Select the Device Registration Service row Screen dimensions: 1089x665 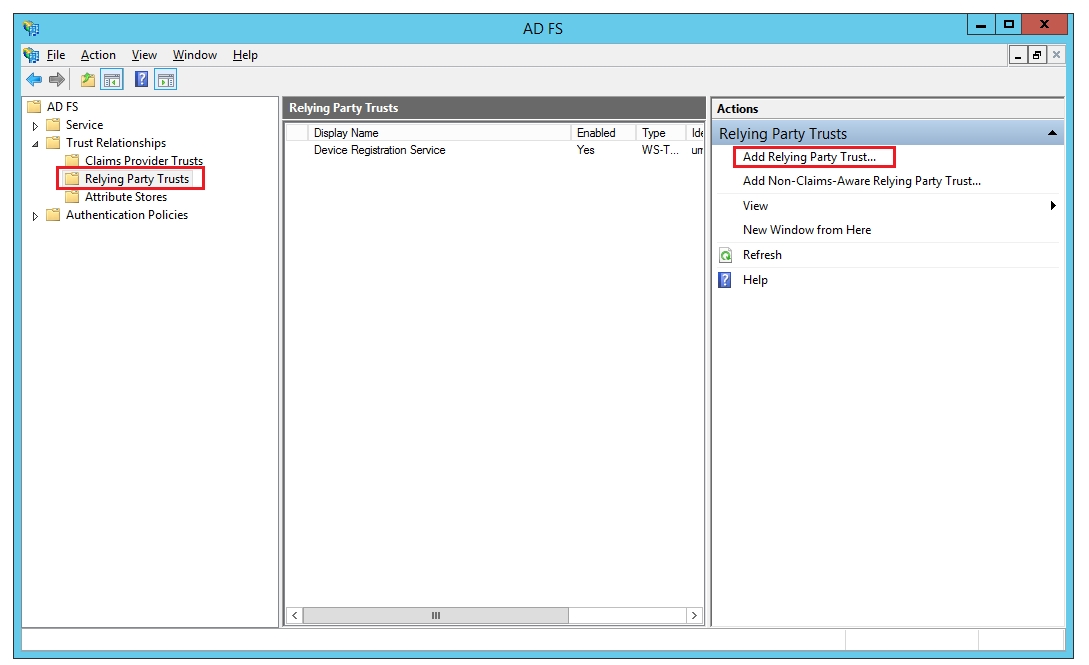click(379, 150)
